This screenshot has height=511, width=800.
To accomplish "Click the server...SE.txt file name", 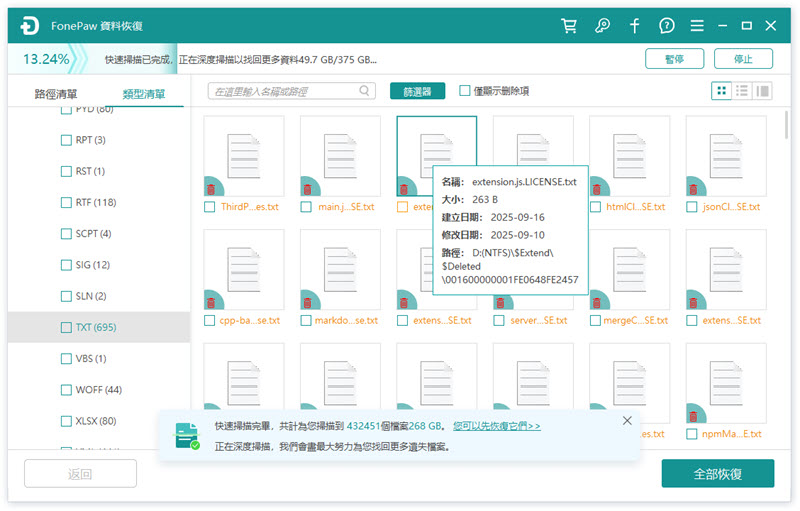I will point(539,320).
